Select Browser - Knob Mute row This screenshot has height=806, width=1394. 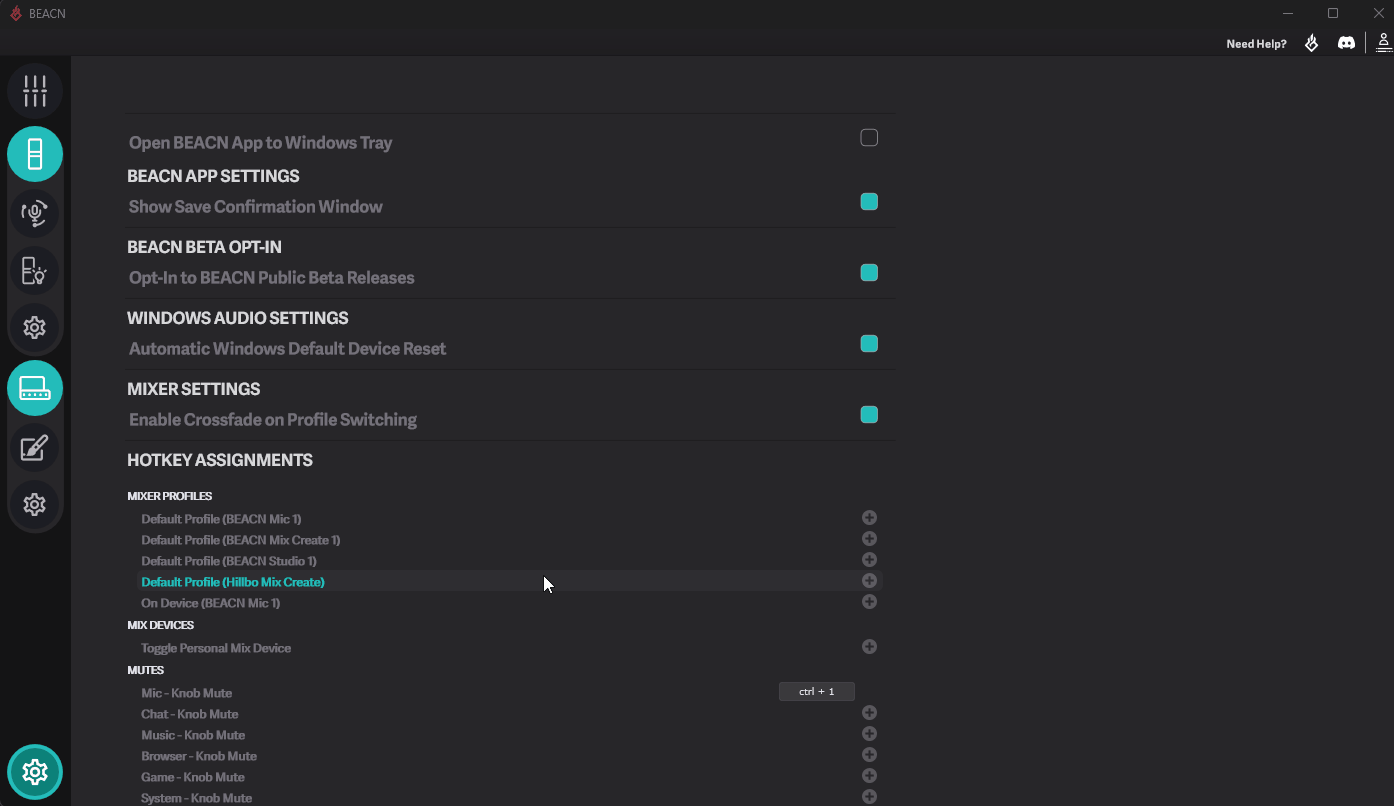coord(510,756)
